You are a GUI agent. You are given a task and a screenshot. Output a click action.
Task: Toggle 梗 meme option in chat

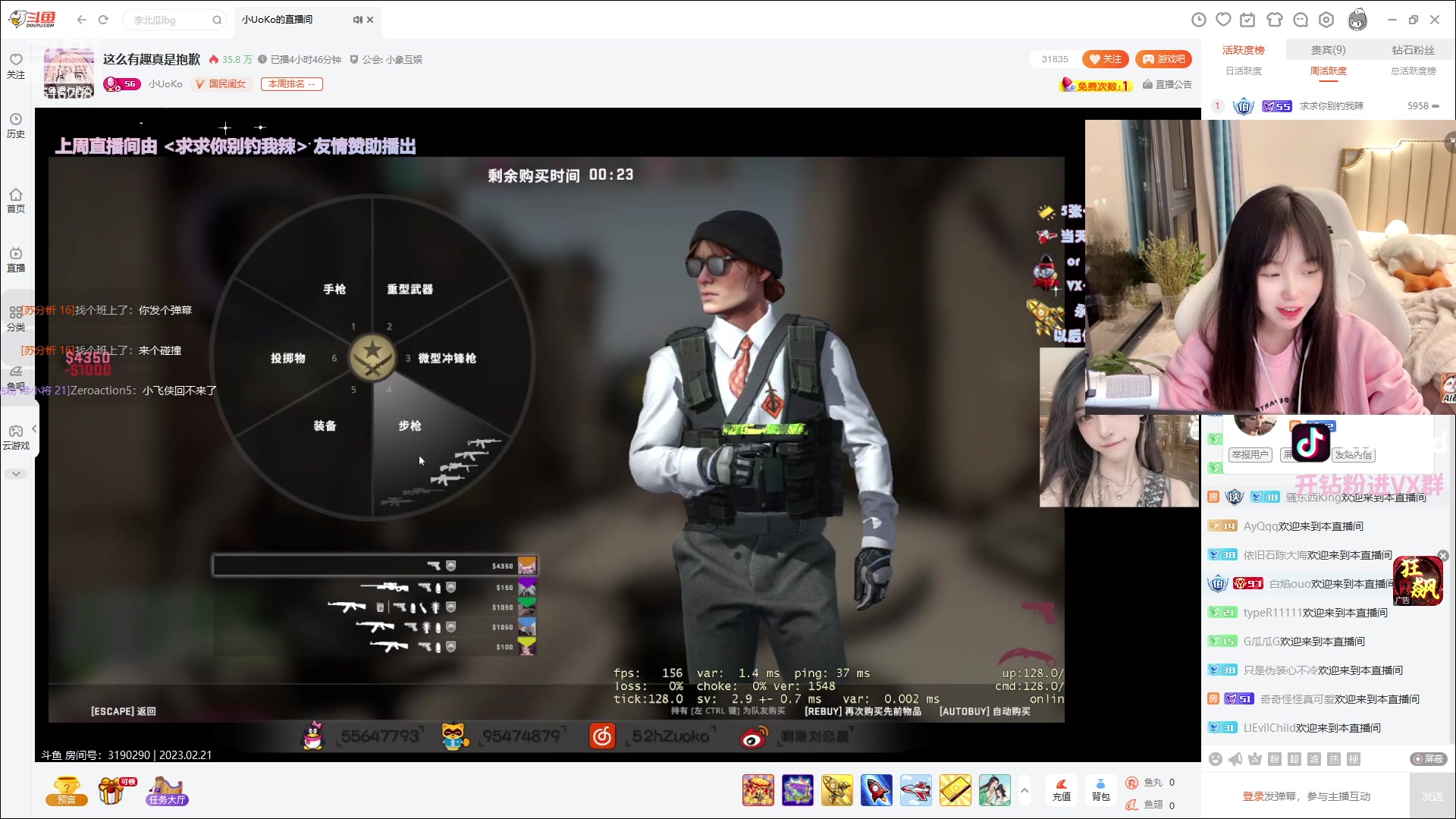pos(1354,759)
